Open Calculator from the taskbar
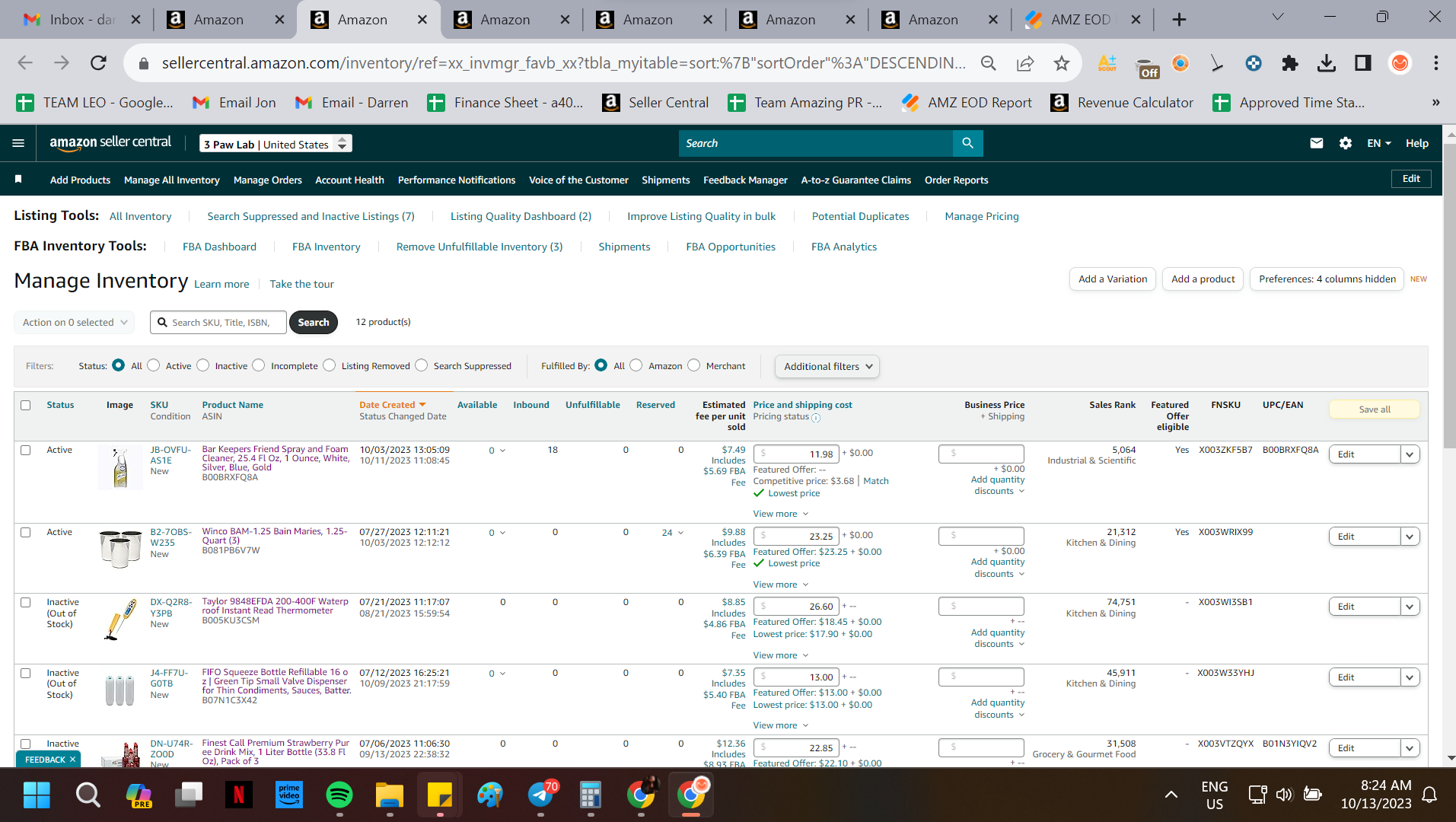This screenshot has width=1456, height=822. pyautogui.click(x=591, y=795)
